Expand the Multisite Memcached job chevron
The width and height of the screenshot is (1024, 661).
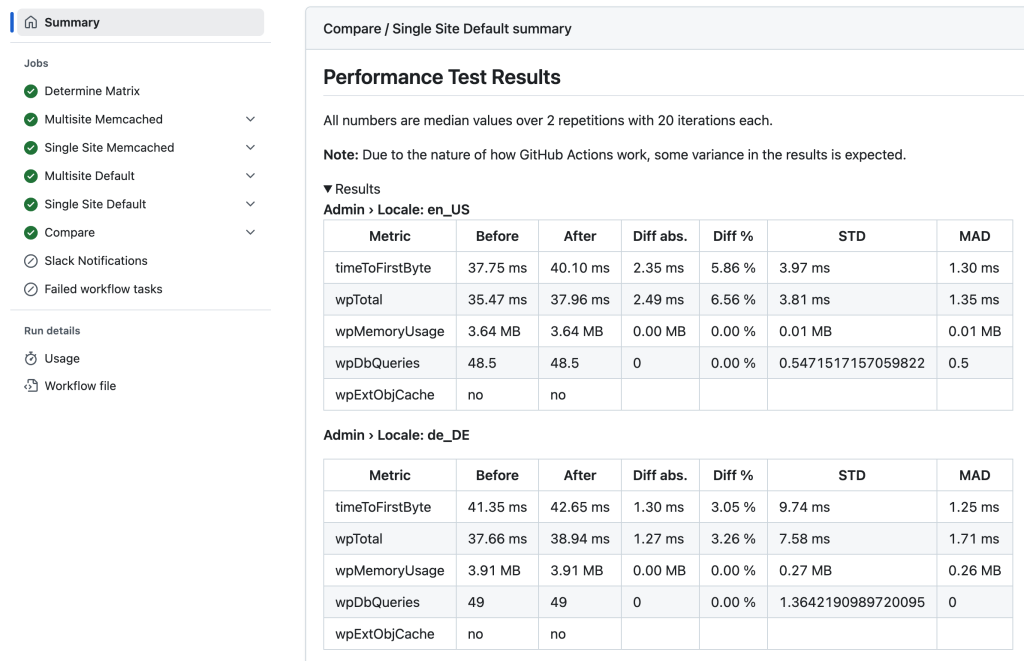pyautogui.click(x=251, y=119)
